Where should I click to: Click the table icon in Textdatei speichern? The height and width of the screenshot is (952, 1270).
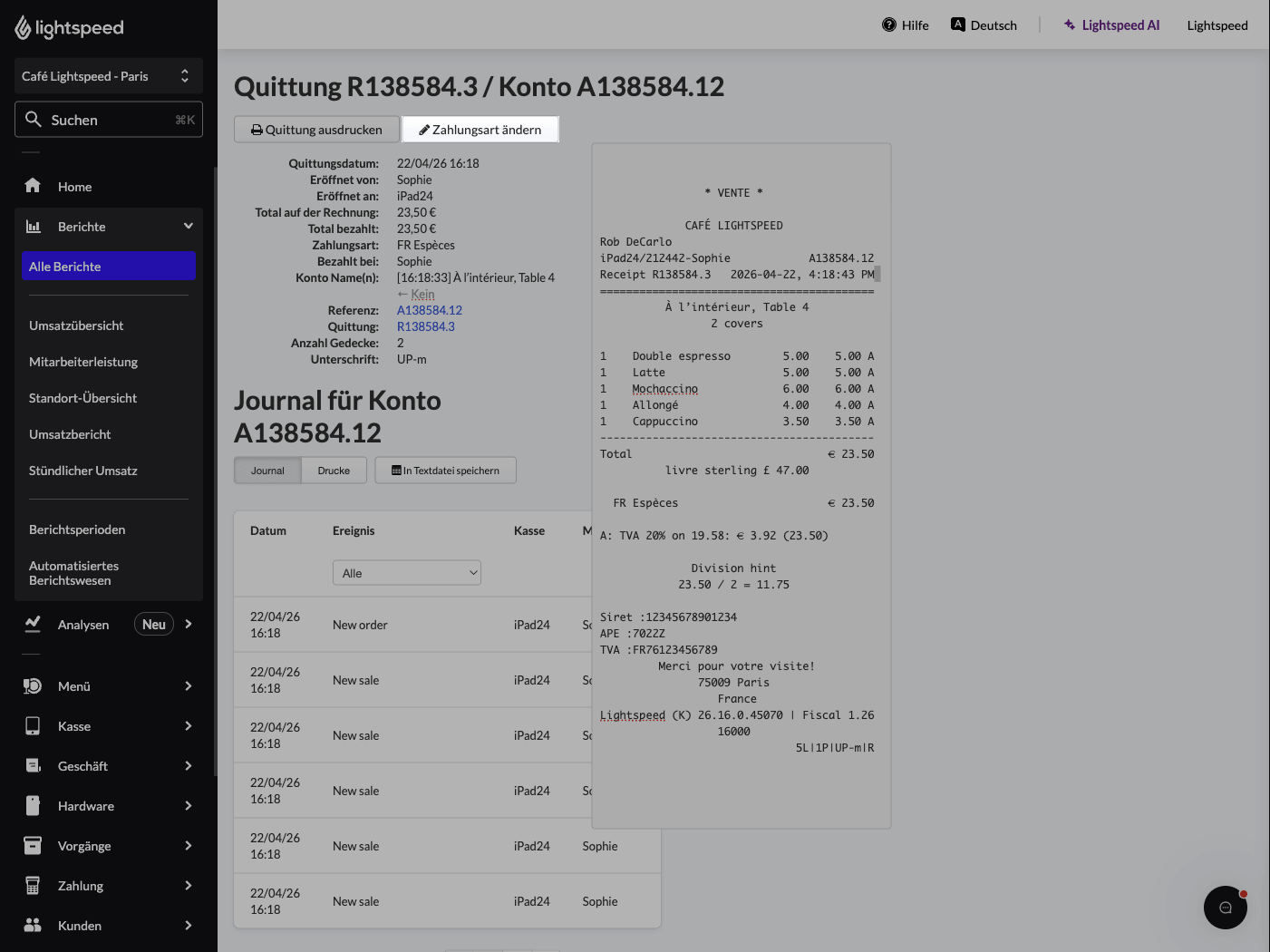click(x=397, y=471)
